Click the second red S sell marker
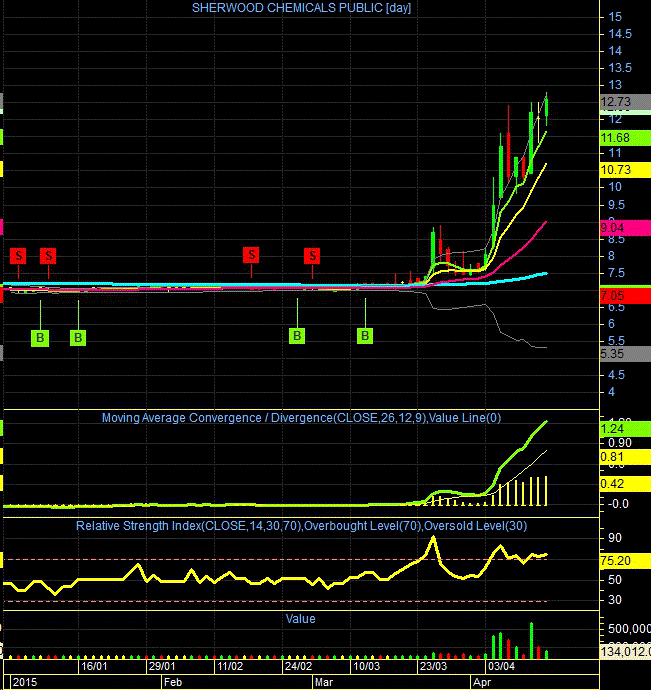Screen dimensions: 651x690 (x=48, y=255)
